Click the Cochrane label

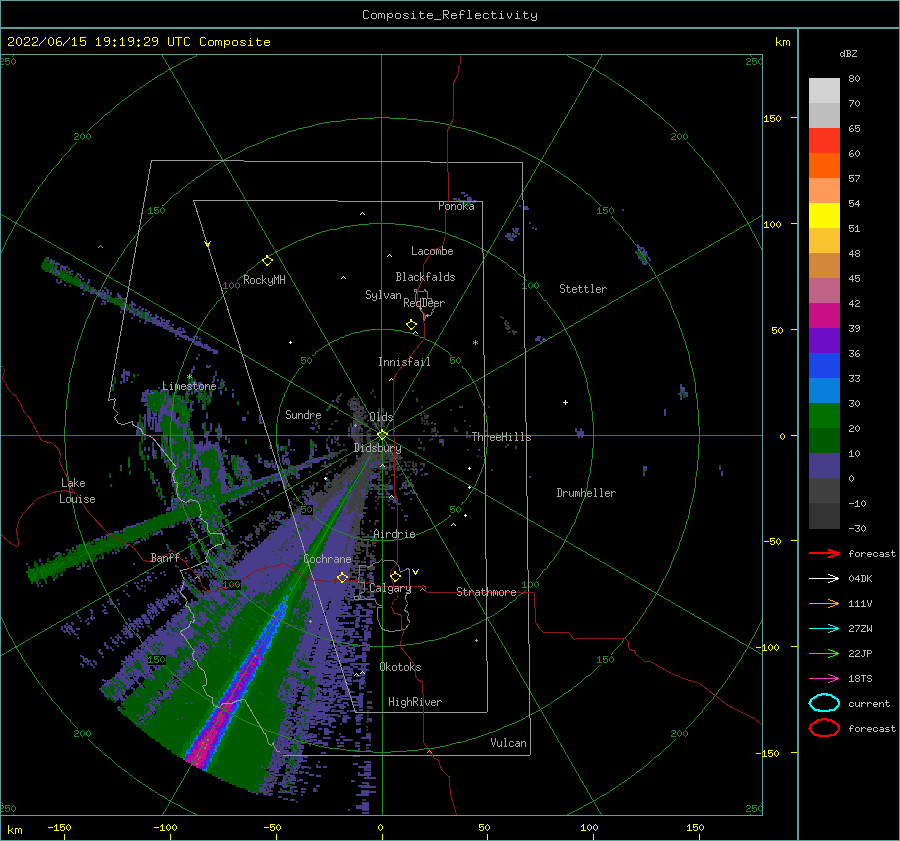click(x=327, y=559)
